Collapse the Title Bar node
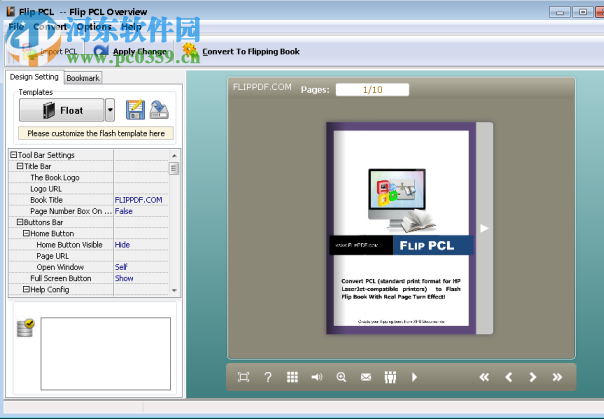604x420 pixels. tap(20, 166)
